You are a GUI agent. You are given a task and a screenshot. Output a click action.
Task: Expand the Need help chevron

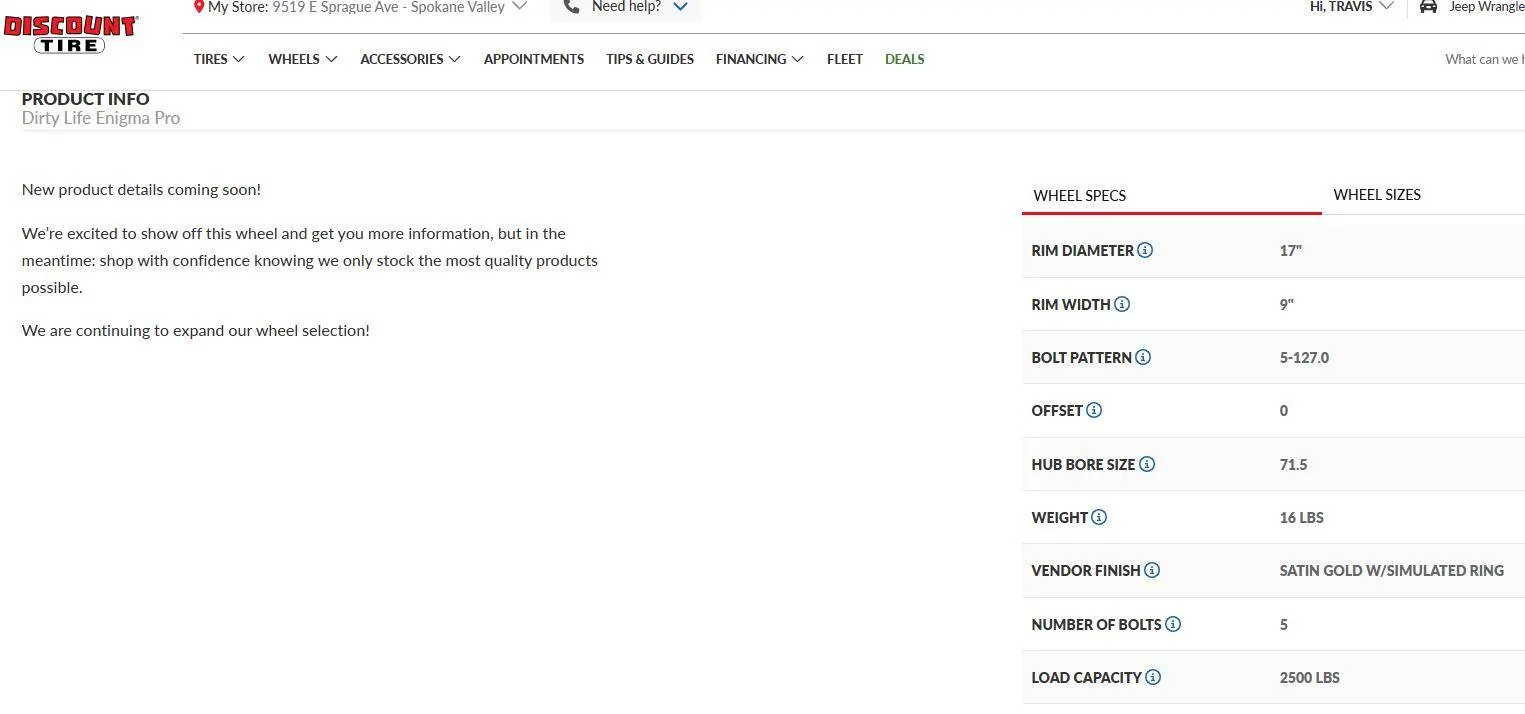(x=681, y=6)
